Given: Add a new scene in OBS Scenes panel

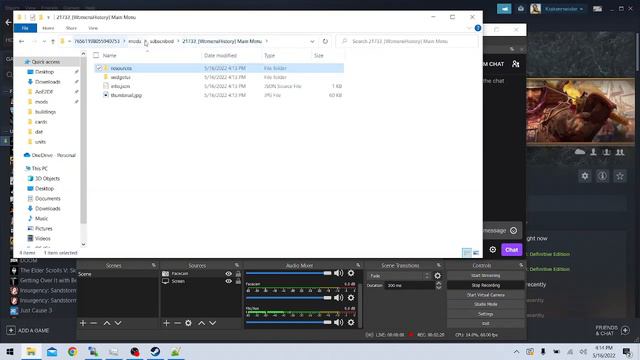Looking at the screenshot, I should click(83, 323).
